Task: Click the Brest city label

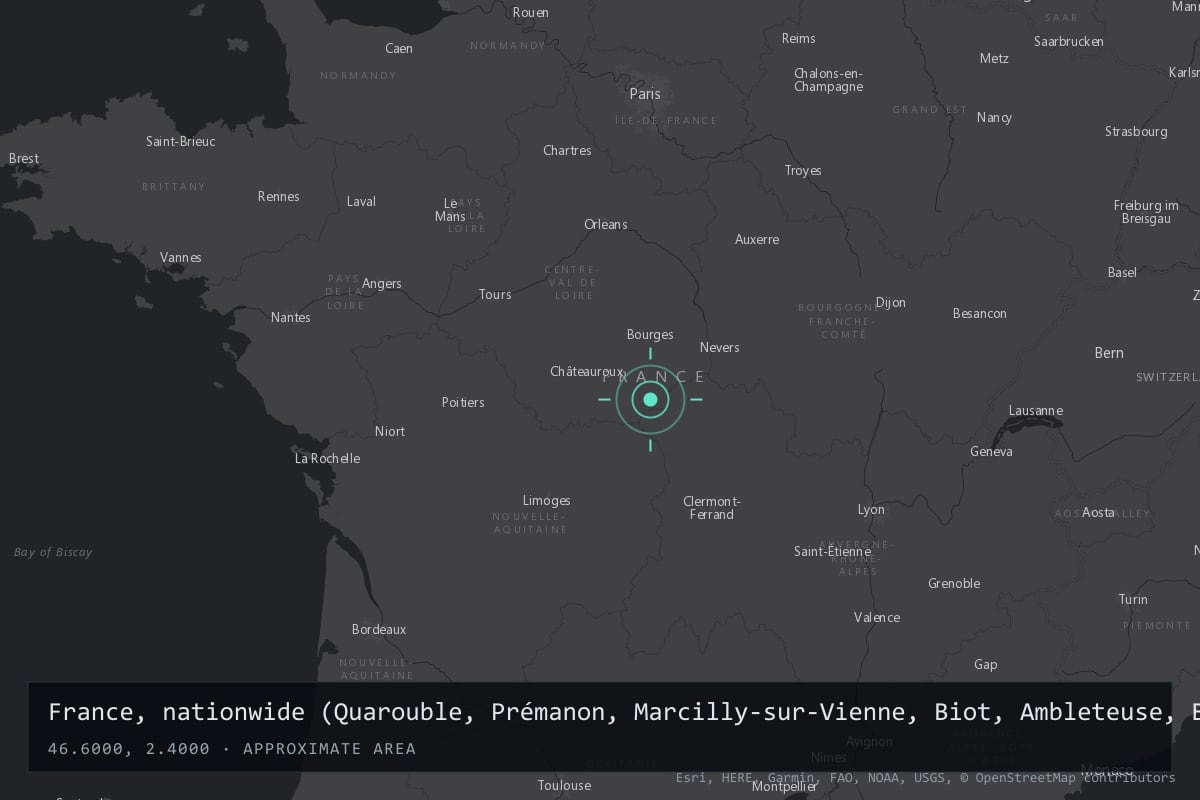Action: pyautogui.click(x=24, y=158)
